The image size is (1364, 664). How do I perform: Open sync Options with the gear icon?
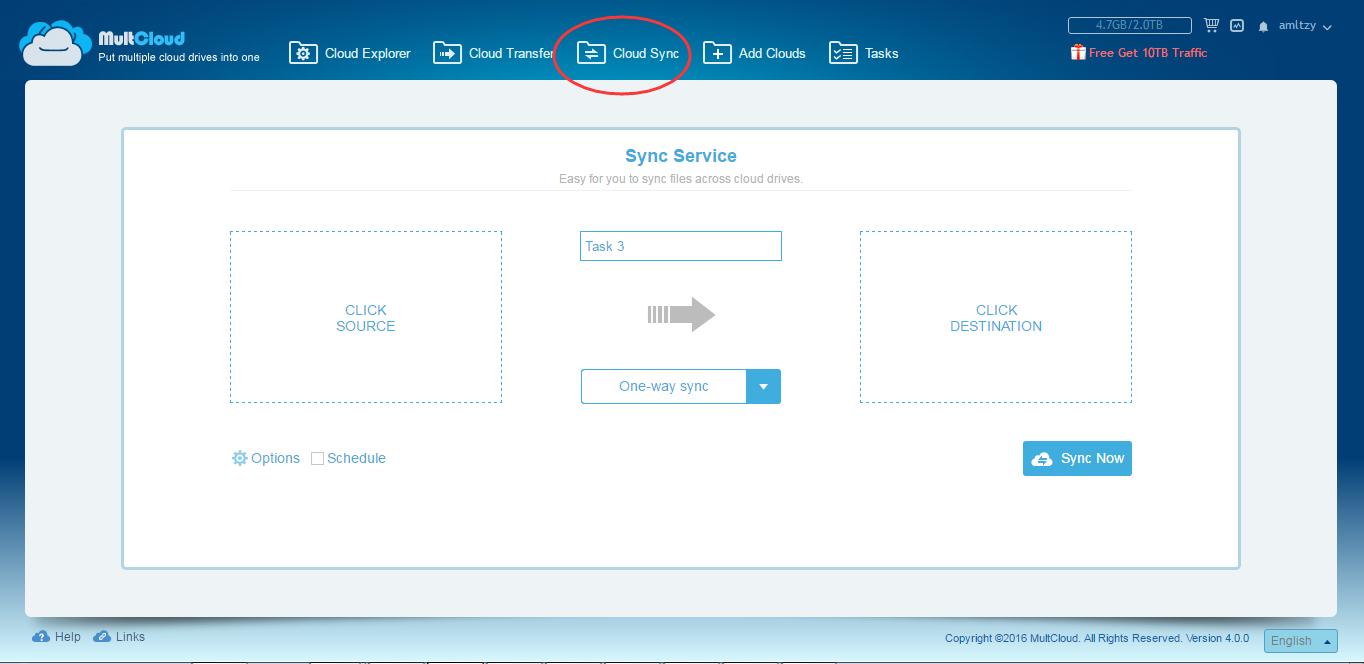(266, 458)
